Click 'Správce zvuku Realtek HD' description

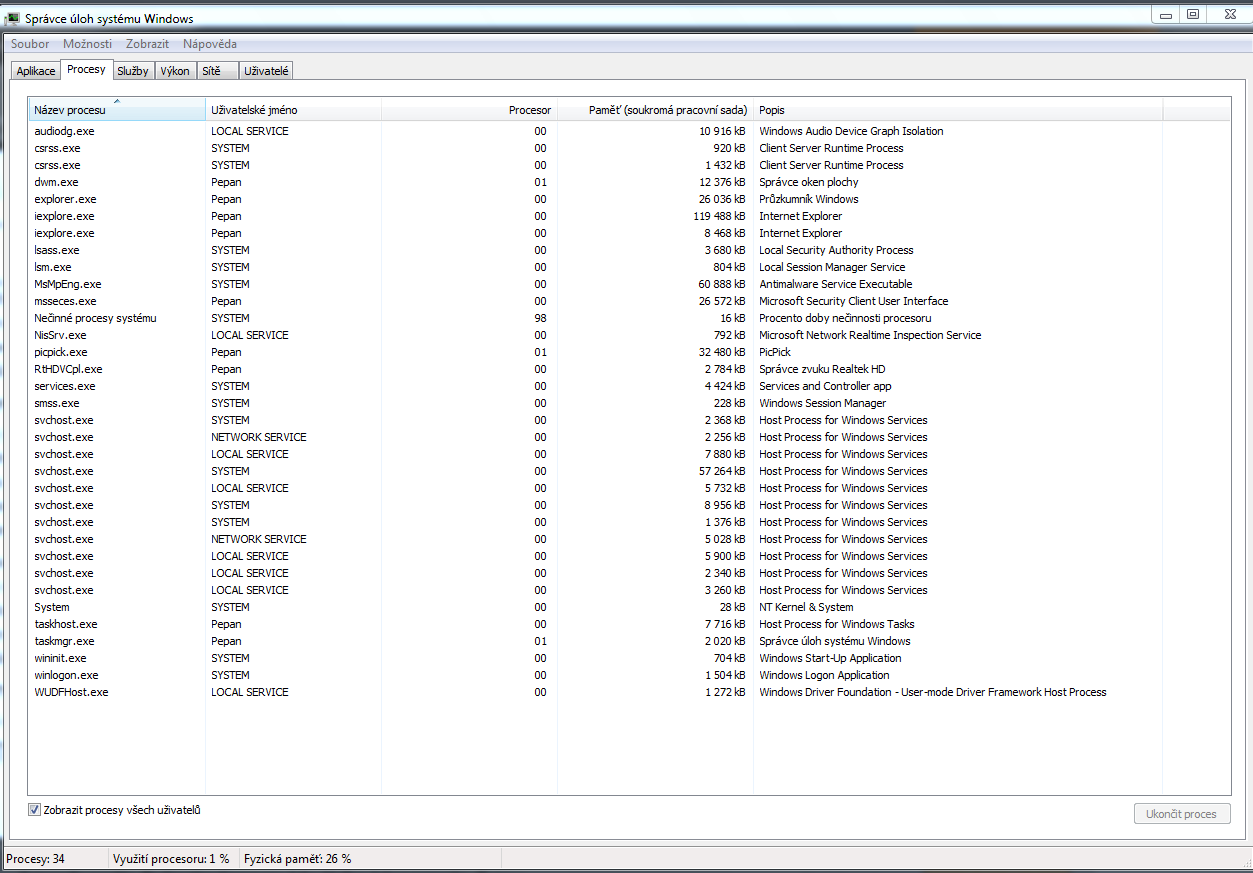tap(822, 369)
